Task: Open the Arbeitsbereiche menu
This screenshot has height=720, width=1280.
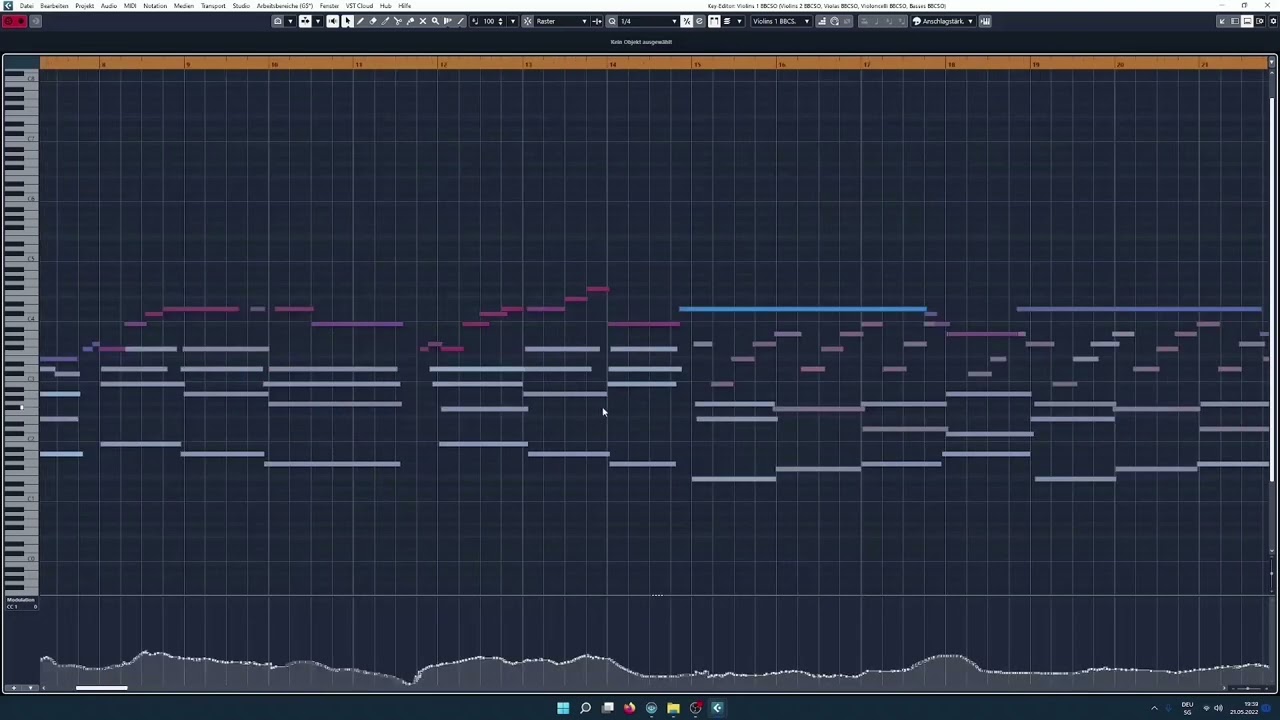Action: [285, 6]
